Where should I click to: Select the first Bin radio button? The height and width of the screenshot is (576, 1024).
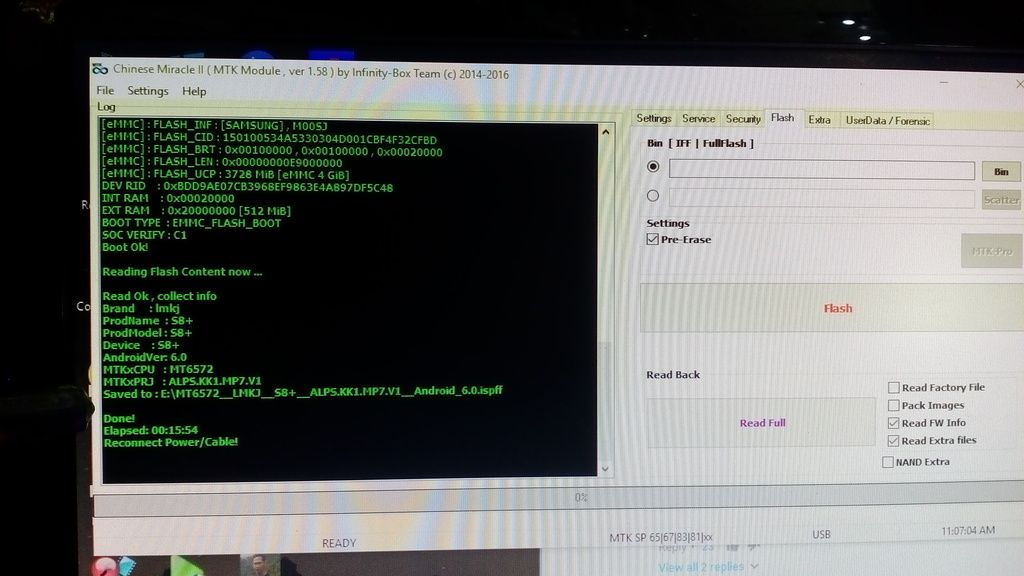point(654,167)
